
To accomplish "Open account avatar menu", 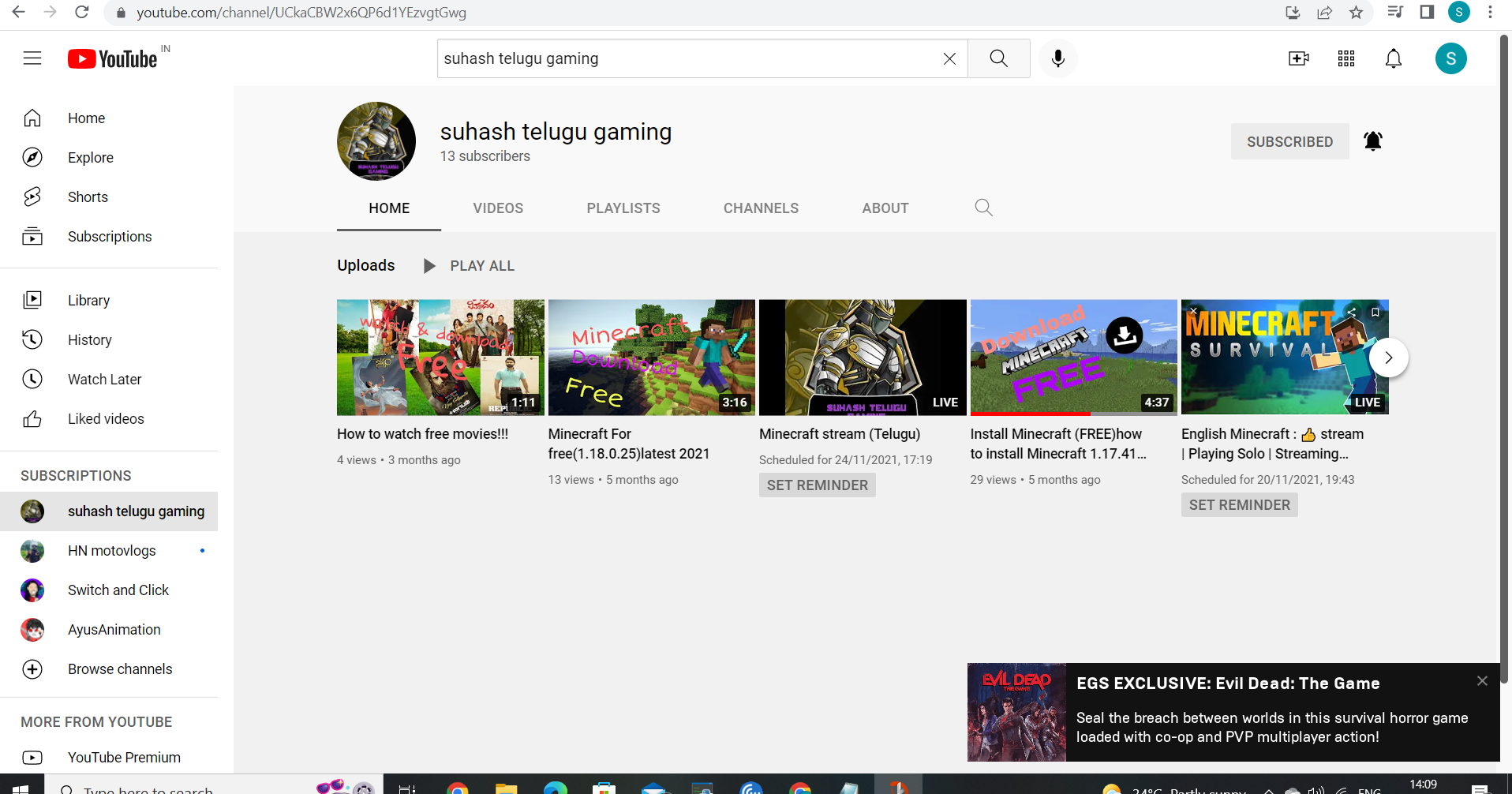I will tap(1451, 58).
